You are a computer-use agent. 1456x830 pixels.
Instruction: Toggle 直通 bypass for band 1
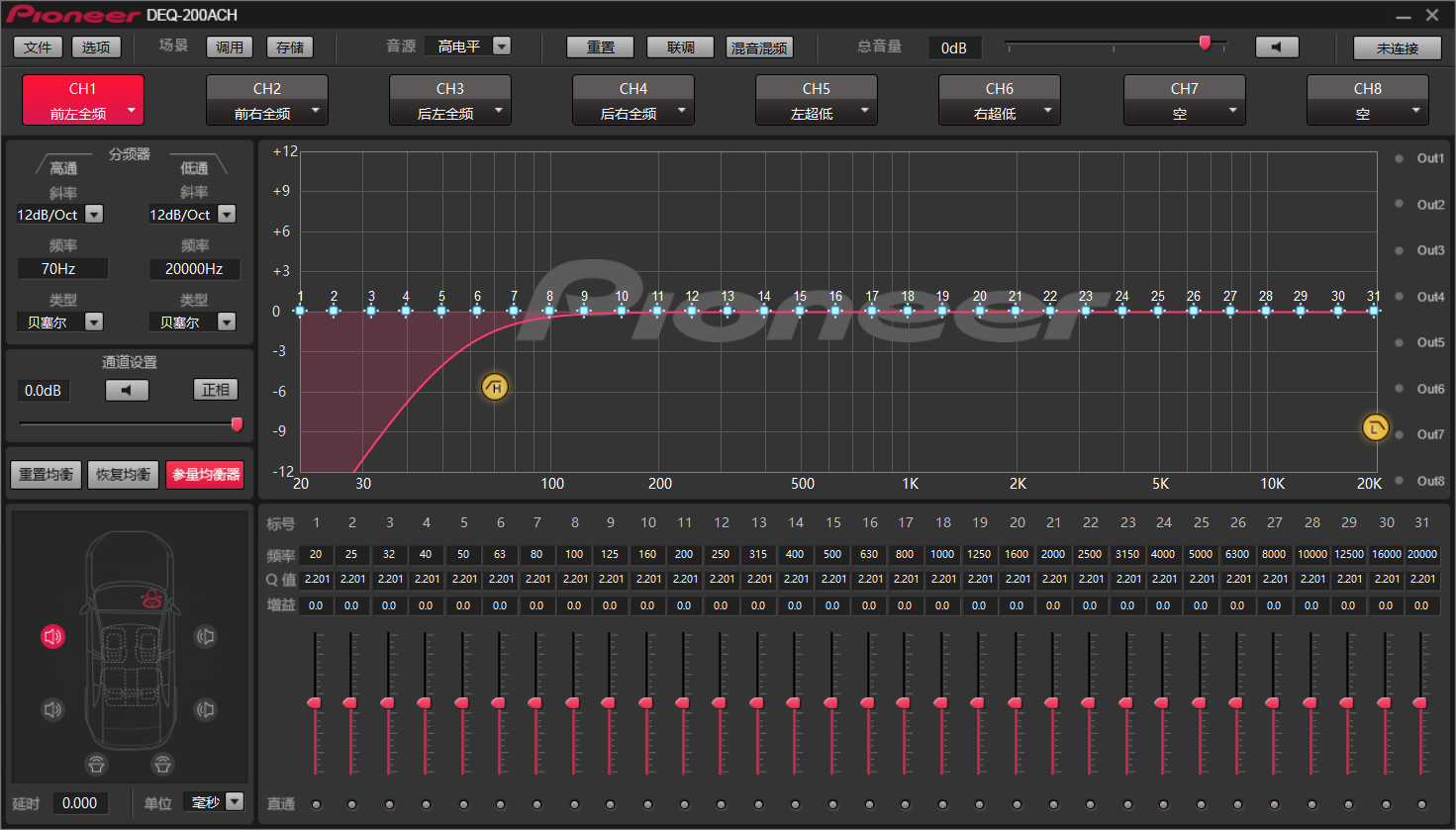pos(316,804)
